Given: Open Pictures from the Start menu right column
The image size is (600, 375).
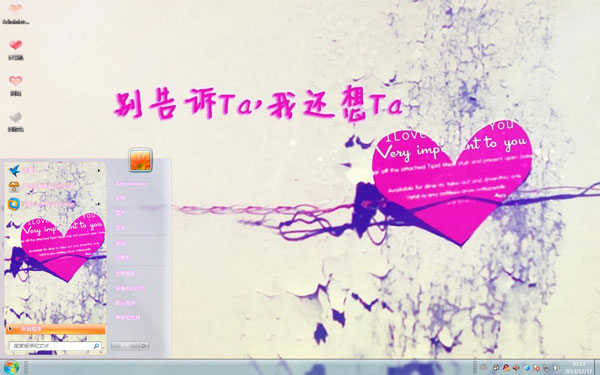Looking at the screenshot, I should click(121, 213).
